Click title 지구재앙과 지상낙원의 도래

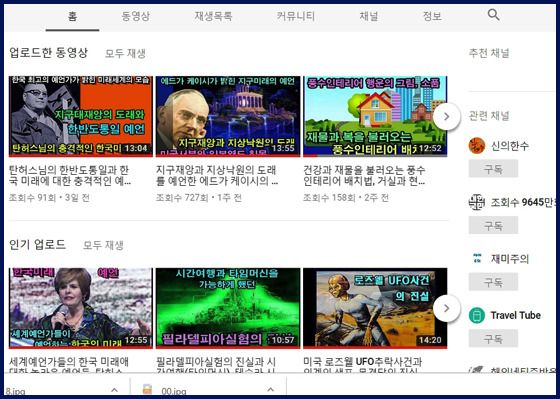tap(217, 175)
